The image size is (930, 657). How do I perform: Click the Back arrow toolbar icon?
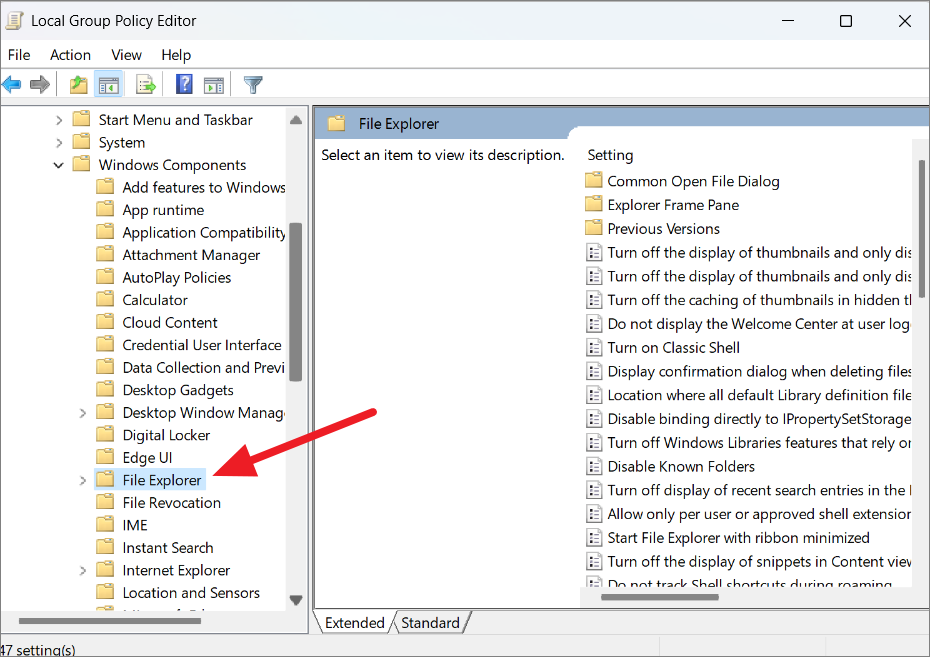(12, 85)
